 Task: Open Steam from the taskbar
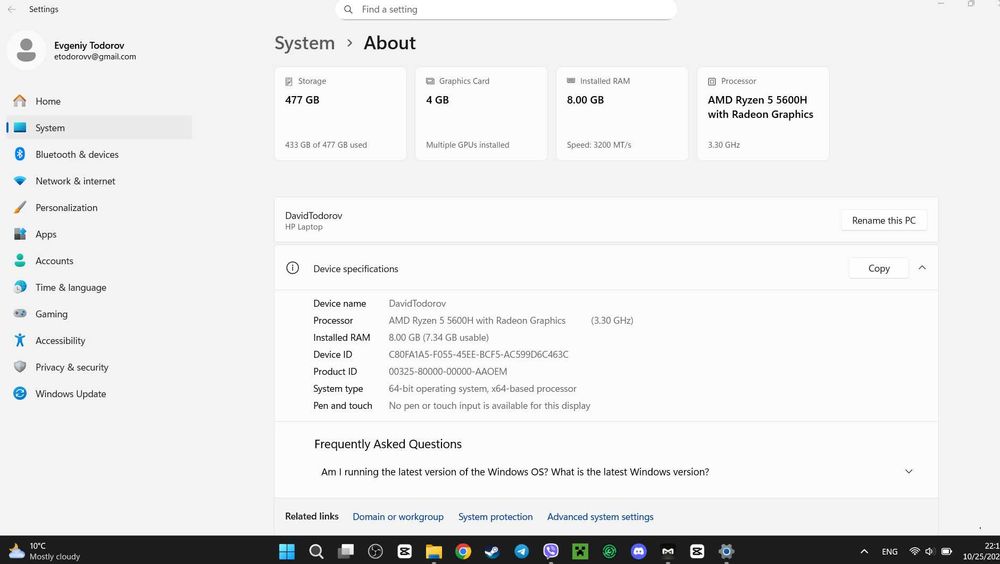492,551
